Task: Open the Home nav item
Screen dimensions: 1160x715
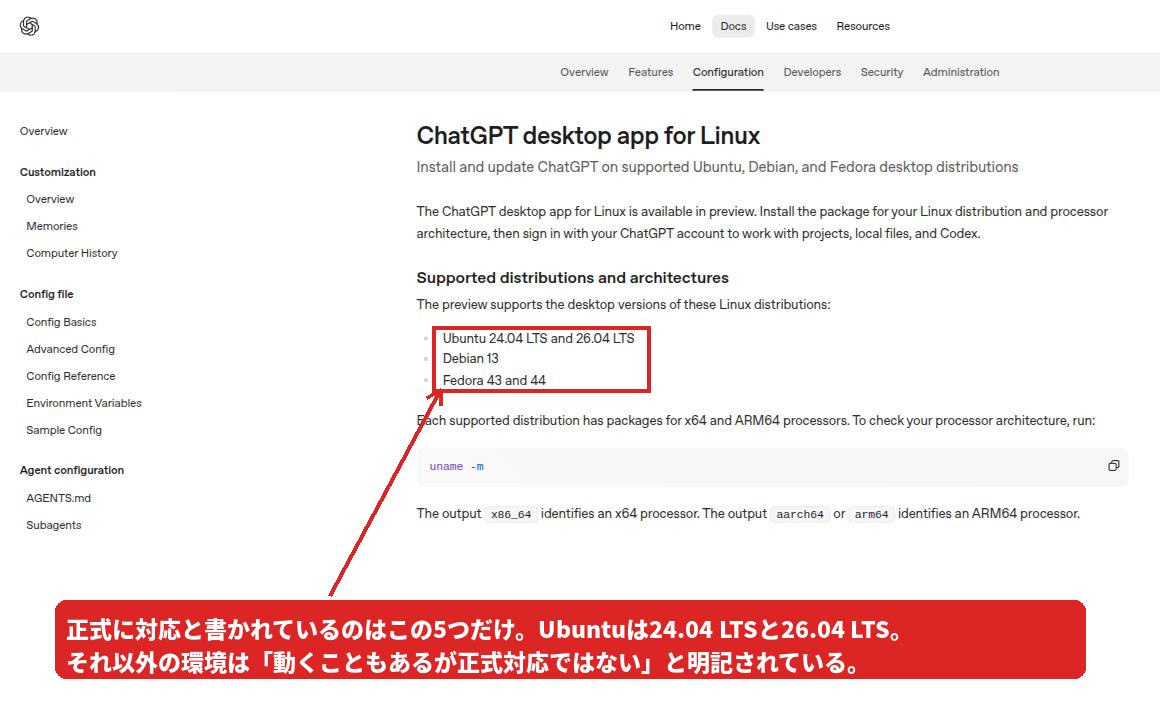Action: pyautogui.click(x=685, y=26)
